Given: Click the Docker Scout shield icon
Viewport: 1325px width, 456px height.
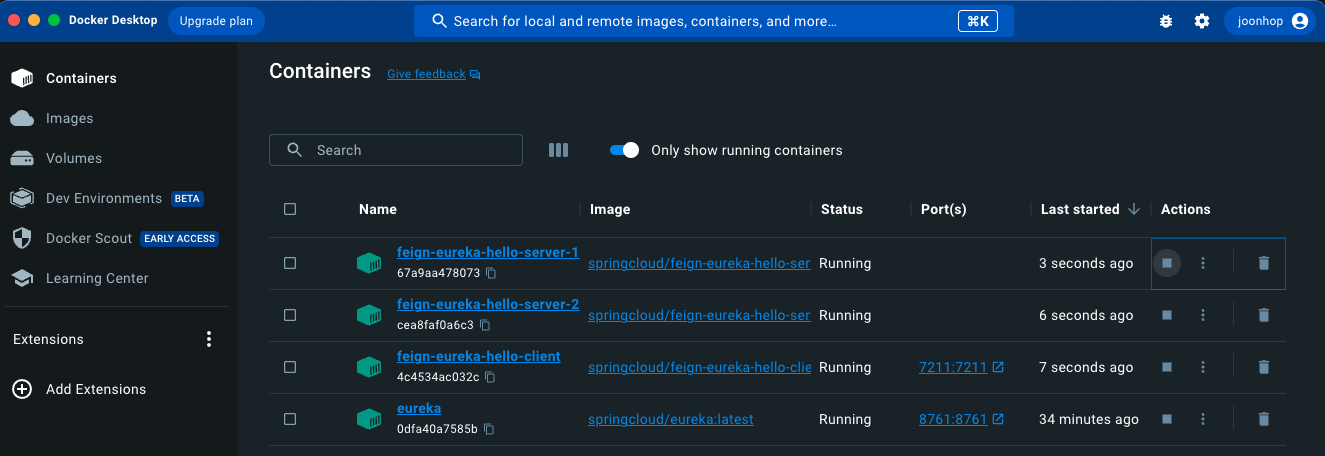Looking at the screenshot, I should point(22,238).
